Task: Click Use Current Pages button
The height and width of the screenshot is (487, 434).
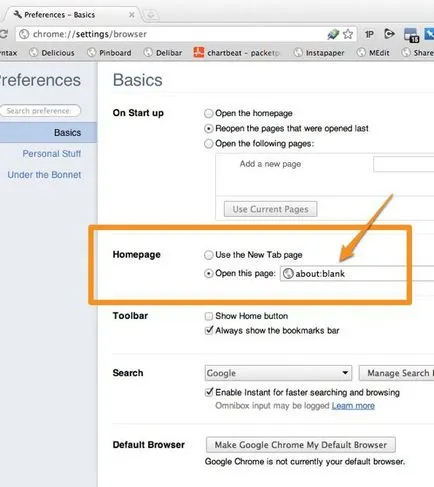Action: point(270,209)
